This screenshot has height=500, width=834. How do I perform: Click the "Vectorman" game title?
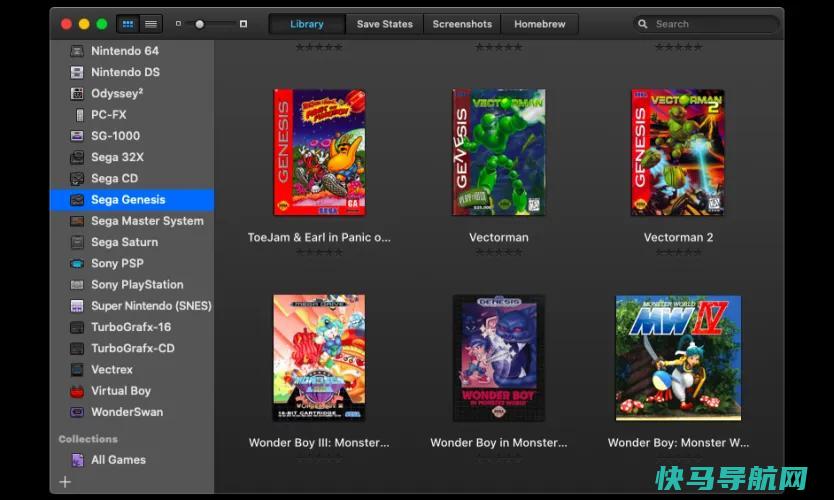tap(498, 238)
